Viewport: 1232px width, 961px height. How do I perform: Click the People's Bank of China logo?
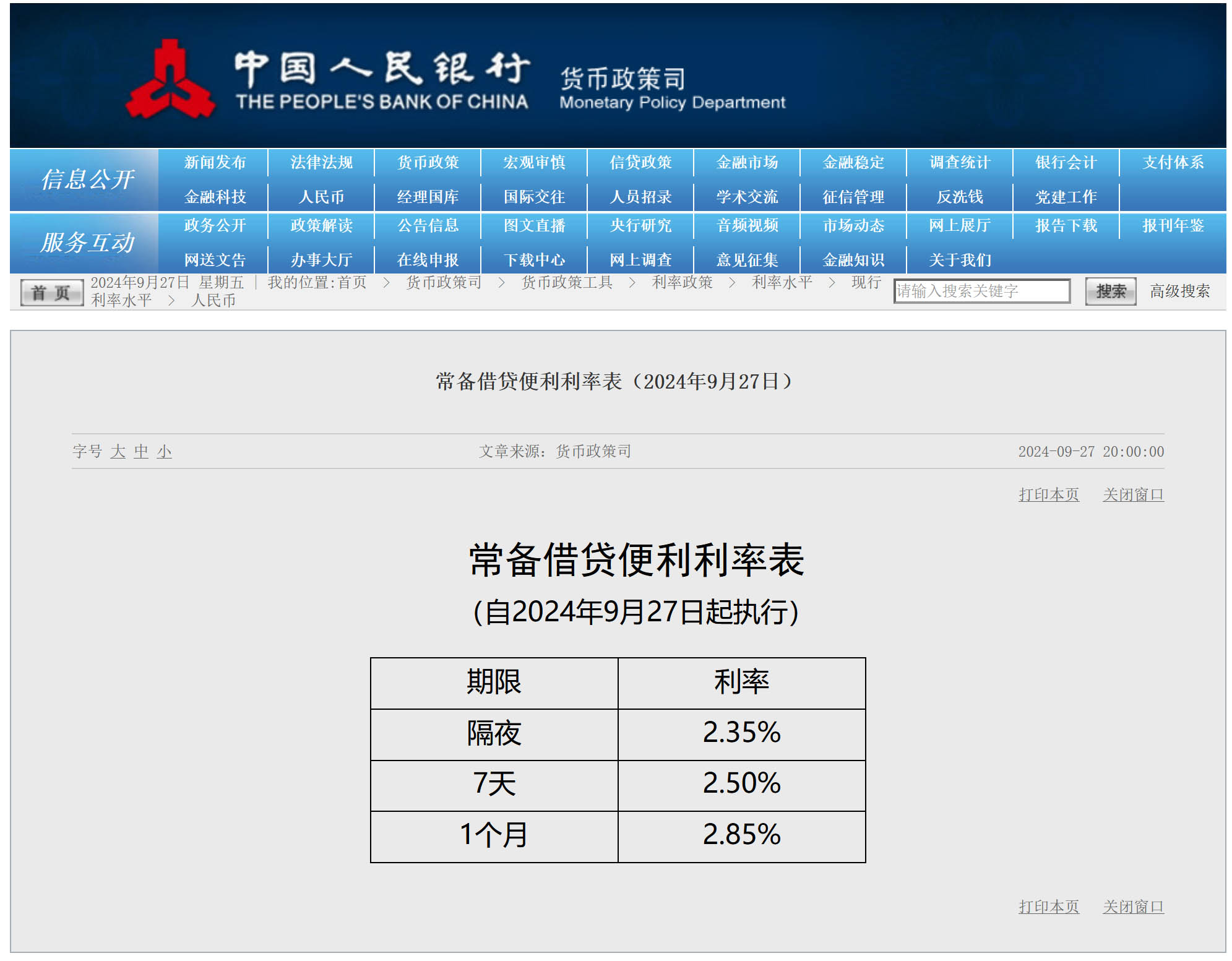point(170,80)
